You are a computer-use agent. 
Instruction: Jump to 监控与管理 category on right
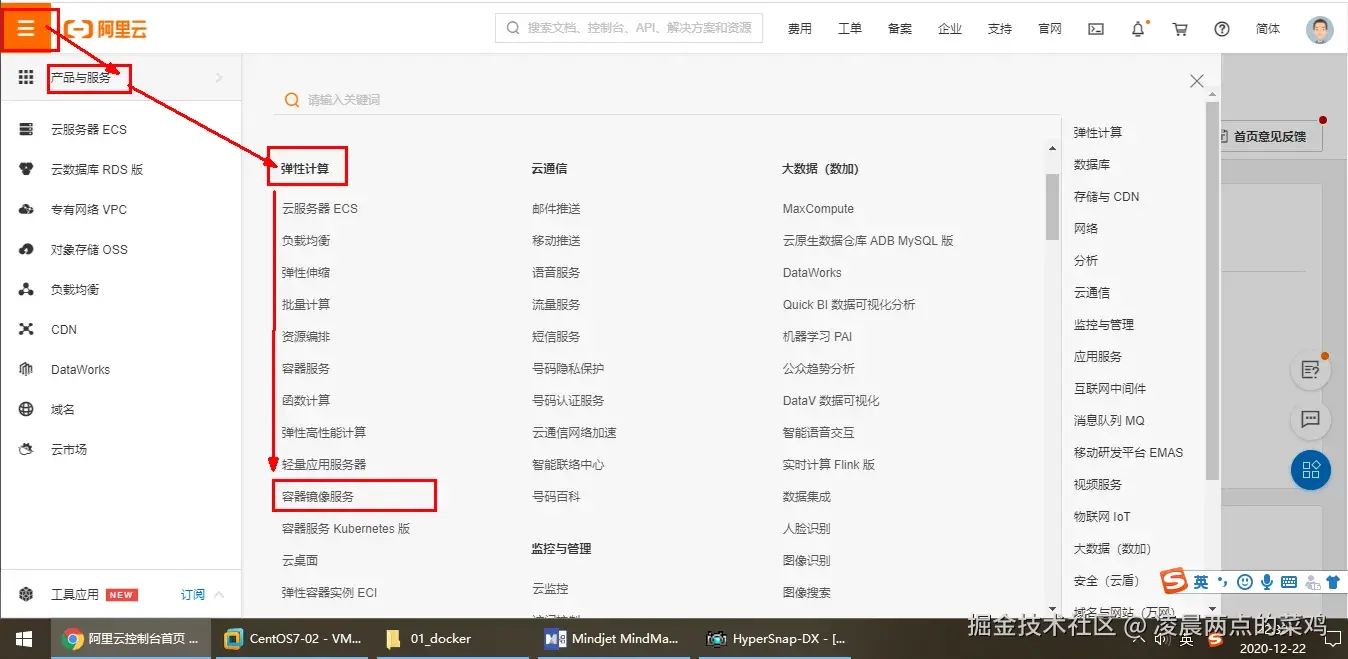click(x=1104, y=324)
